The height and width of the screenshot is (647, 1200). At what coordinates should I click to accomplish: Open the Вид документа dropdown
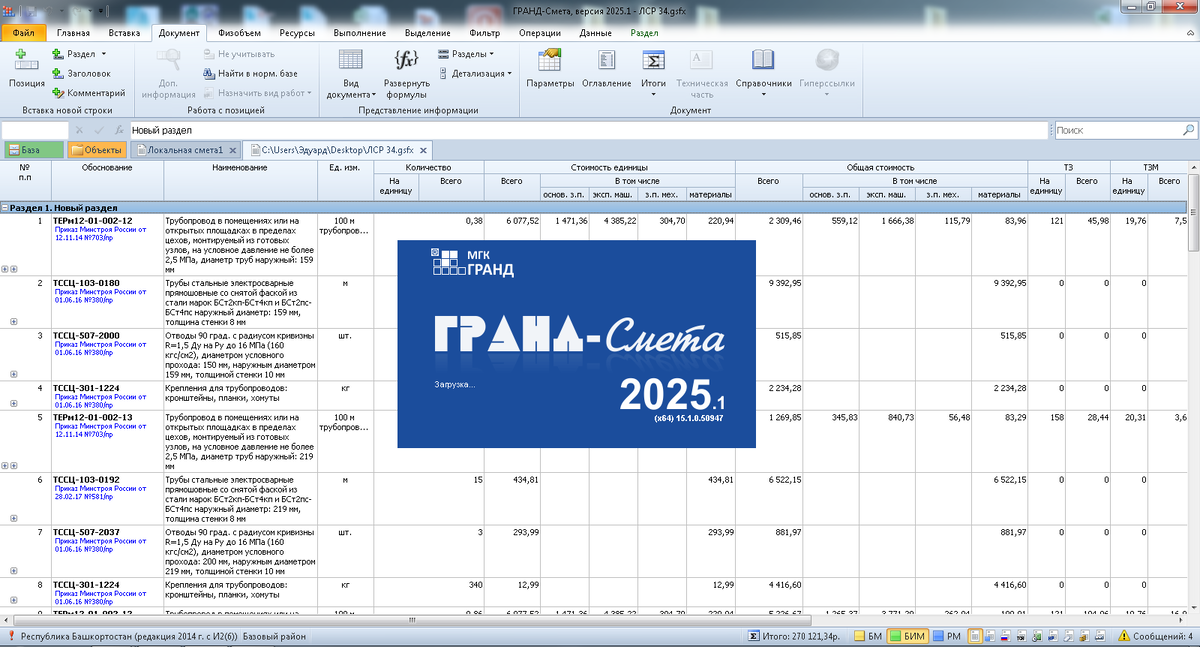351,72
